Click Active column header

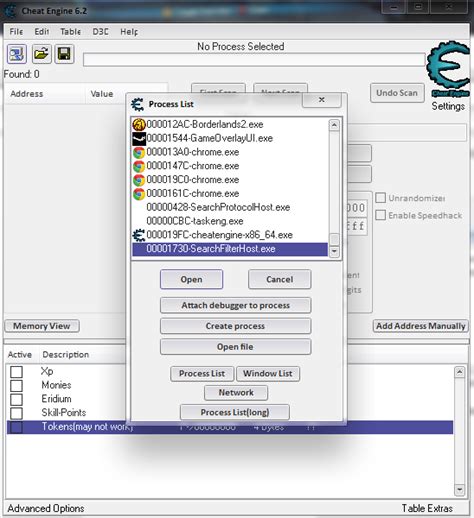pos(20,355)
